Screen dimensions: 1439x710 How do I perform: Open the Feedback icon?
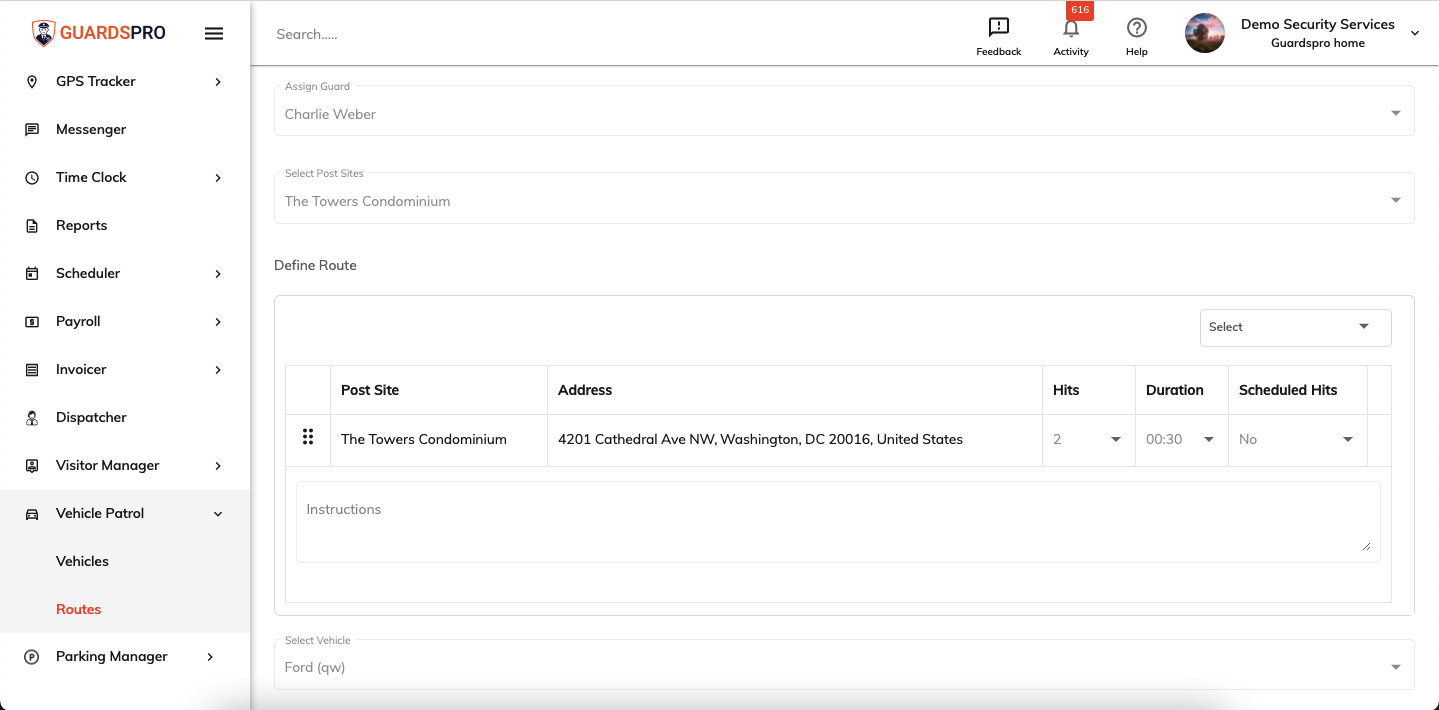click(998, 27)
